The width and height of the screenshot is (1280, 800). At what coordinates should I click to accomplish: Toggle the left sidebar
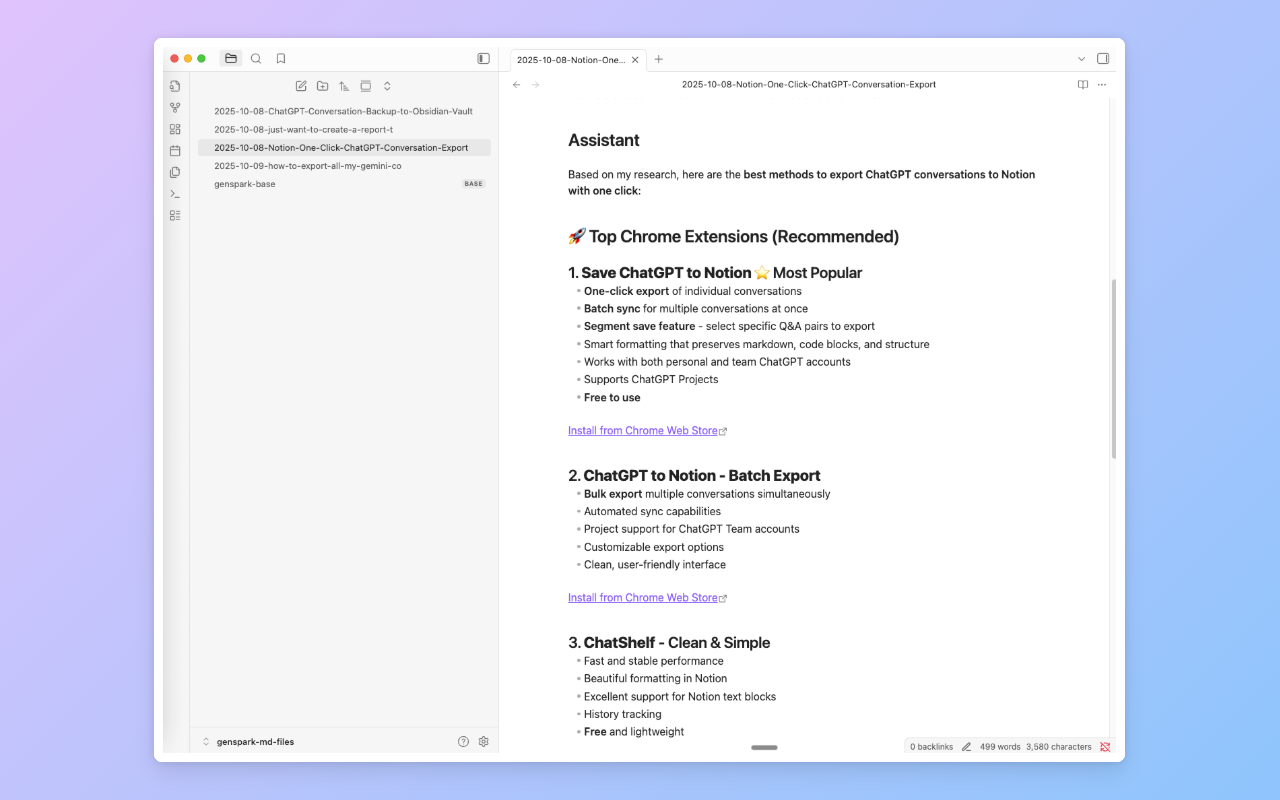tap(483, 59)
